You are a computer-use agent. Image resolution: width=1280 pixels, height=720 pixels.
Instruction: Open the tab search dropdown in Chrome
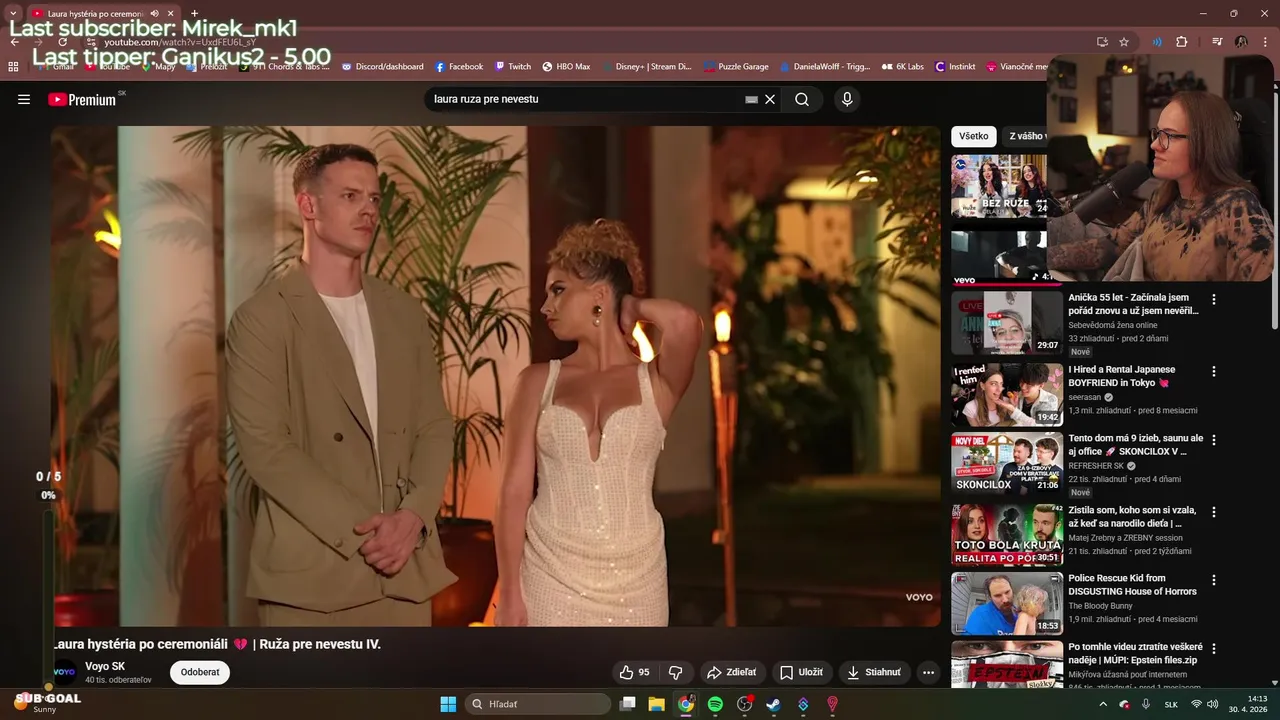coord(13,13)
